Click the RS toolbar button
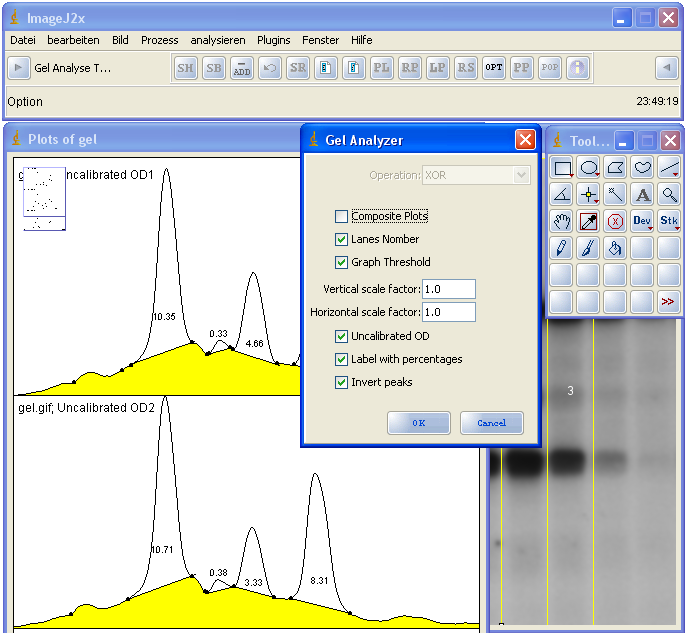 pyautogui.click(x=466, y=68)
